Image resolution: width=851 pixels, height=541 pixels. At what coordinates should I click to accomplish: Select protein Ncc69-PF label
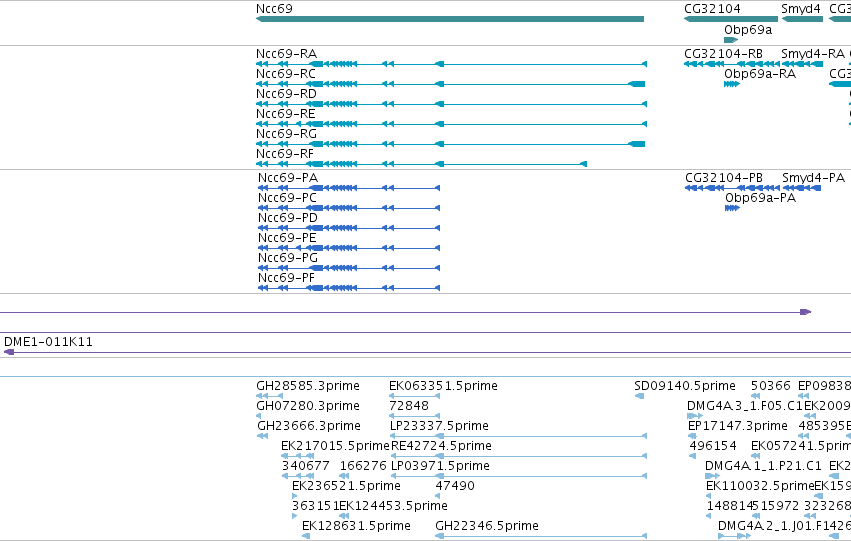pos(287,278)
